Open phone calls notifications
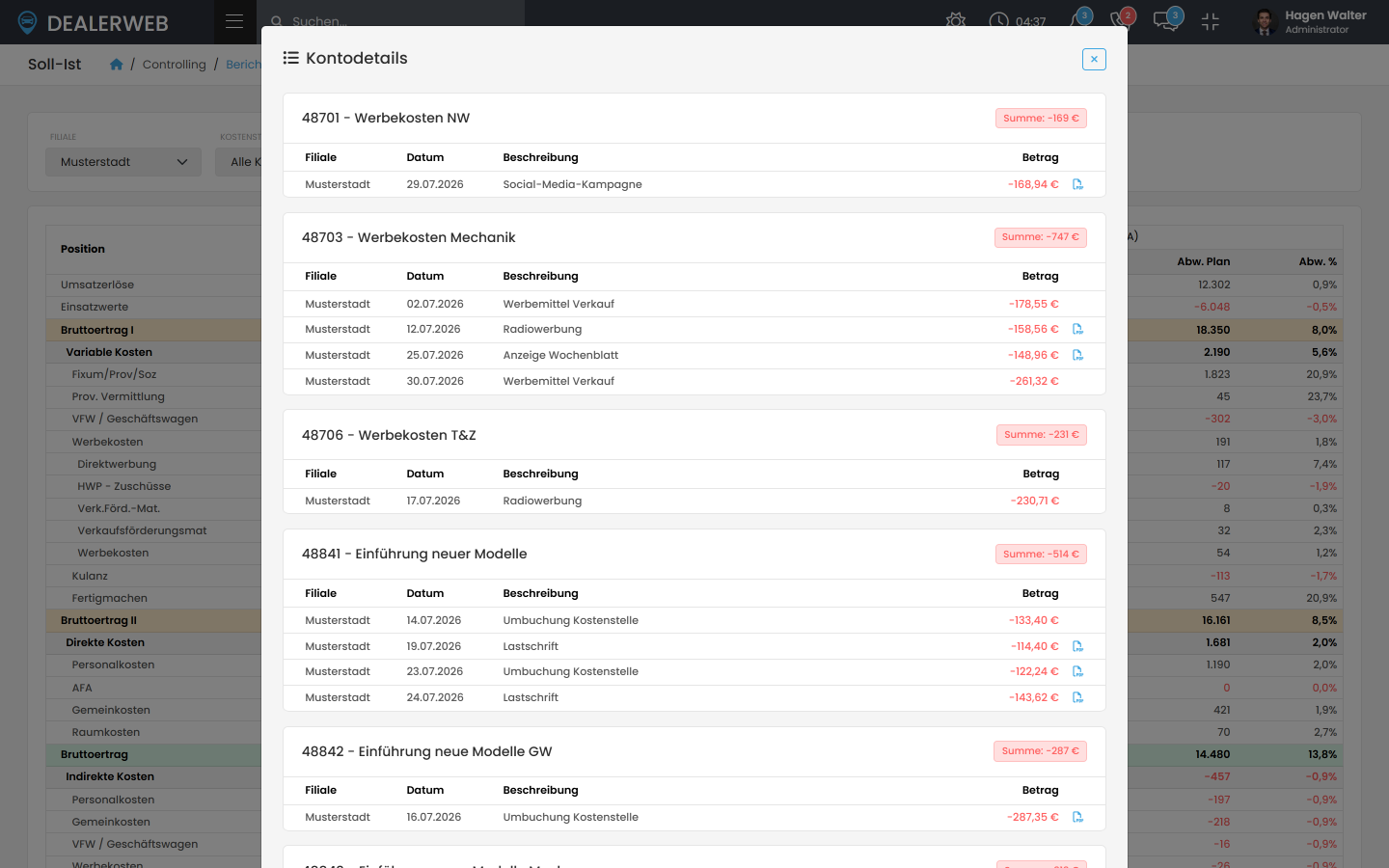The height and width of the screenshot is (868, 1389). pyautogui.click(x=1121, y=20)
